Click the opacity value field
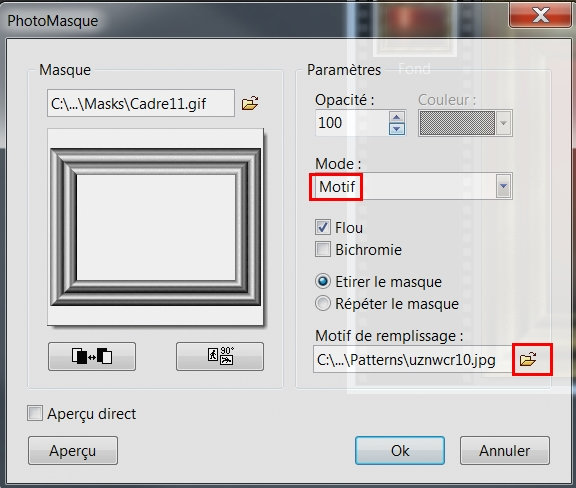 (352, 123)
